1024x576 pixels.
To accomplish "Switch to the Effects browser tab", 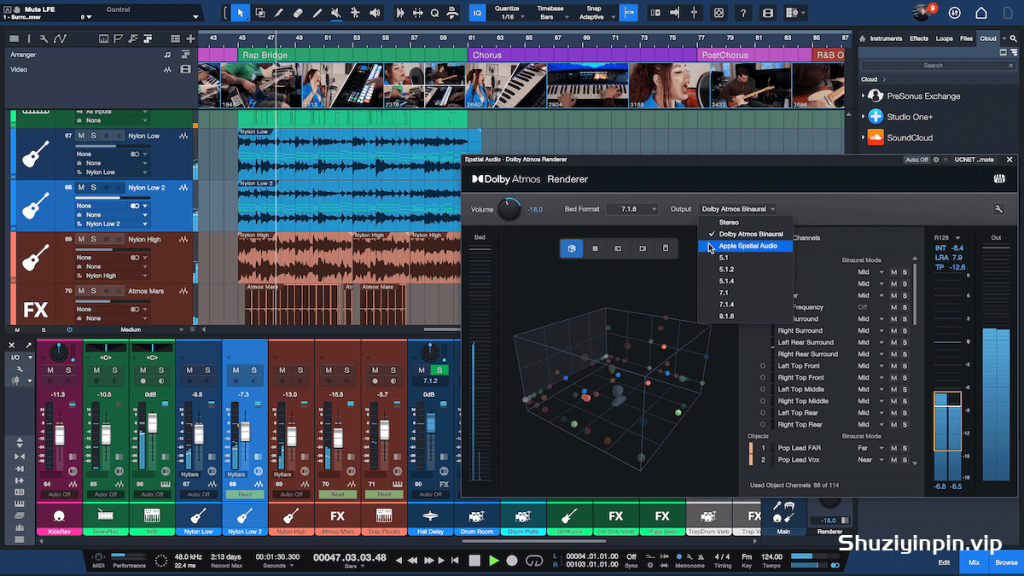I will click(x=919, y=39).
